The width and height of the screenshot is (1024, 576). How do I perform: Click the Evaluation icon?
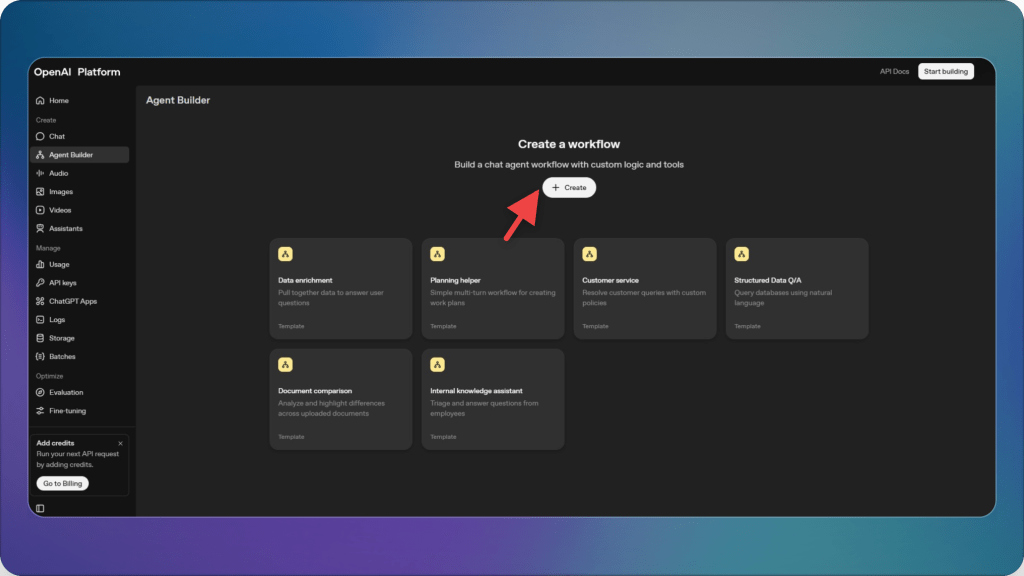[x=40, y=392]
